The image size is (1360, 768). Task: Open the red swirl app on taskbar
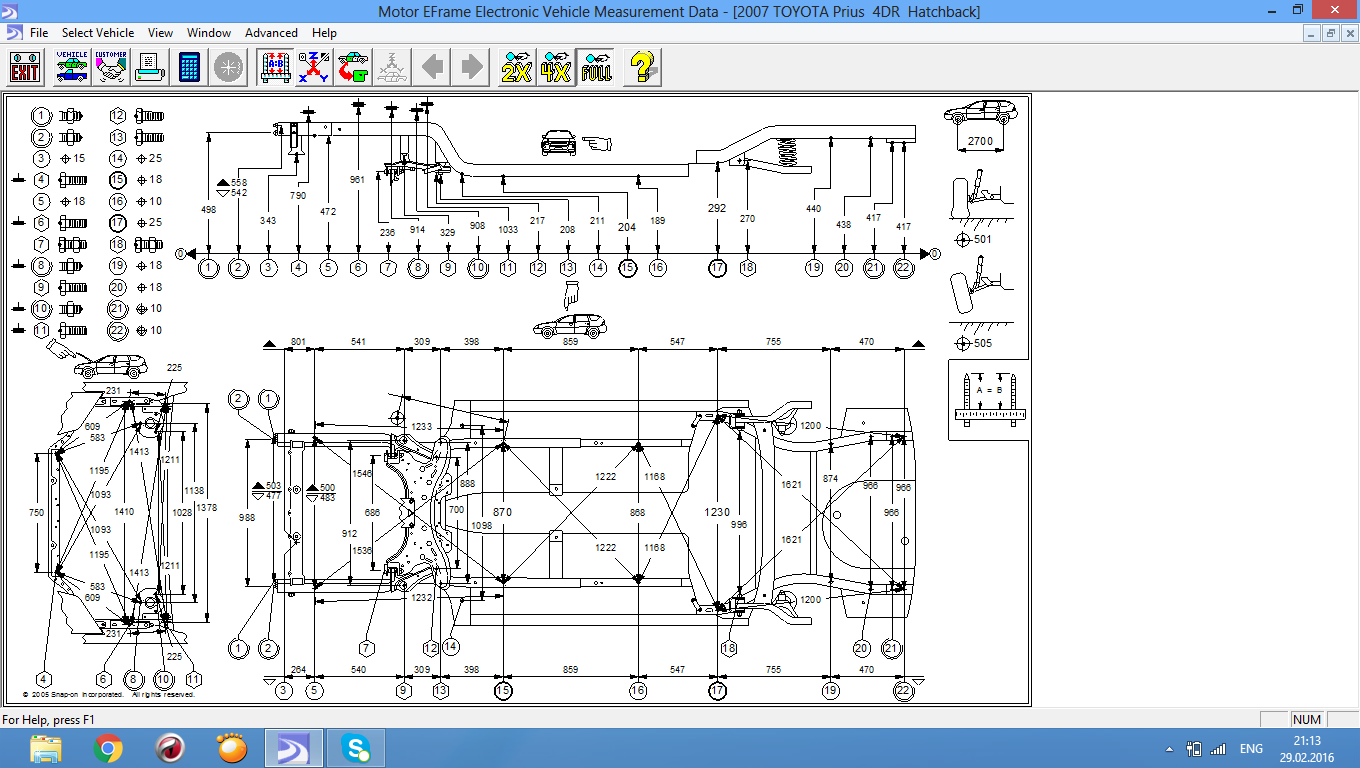click(170, 747)
